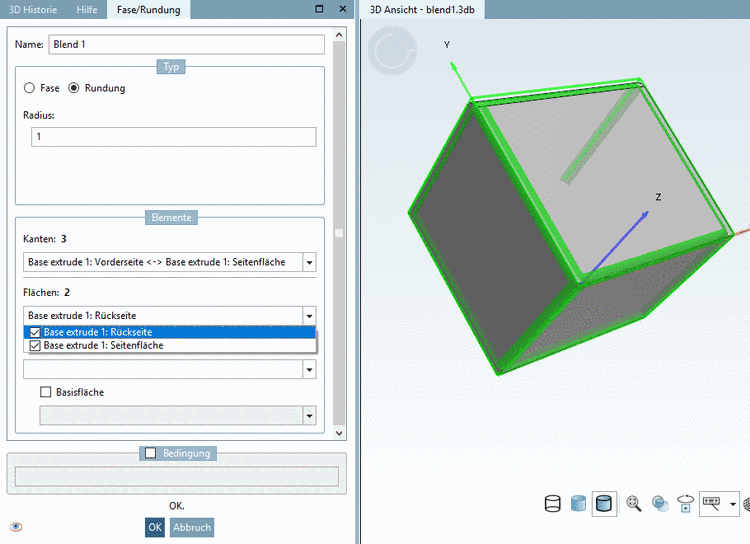This screenshot has width=750, height=544.
Task: Open the Kanten dropdown arrow
Action: pos(309,262)
